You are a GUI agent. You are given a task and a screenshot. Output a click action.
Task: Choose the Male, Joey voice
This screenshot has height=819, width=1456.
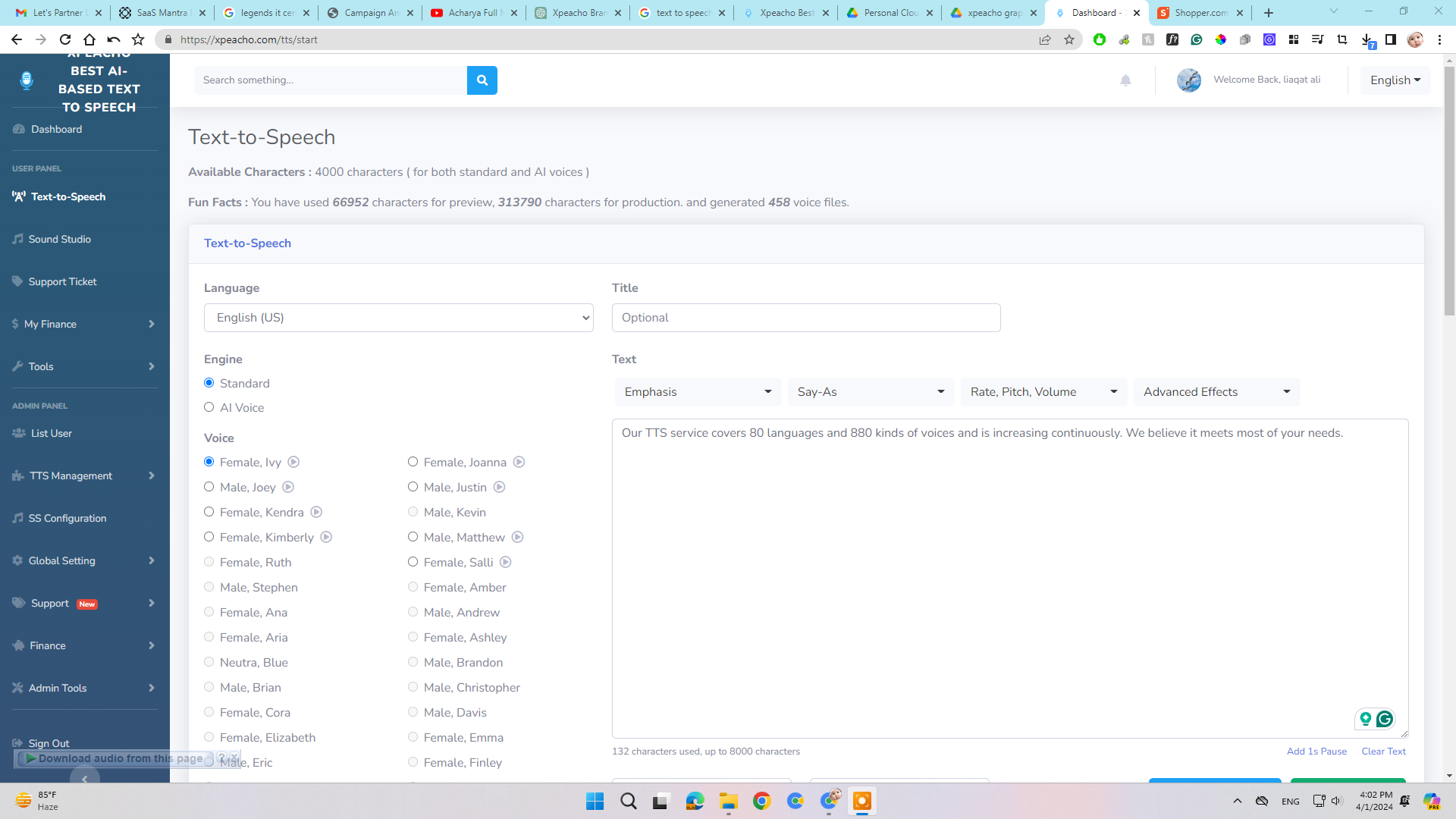click(x=209, y=487)
